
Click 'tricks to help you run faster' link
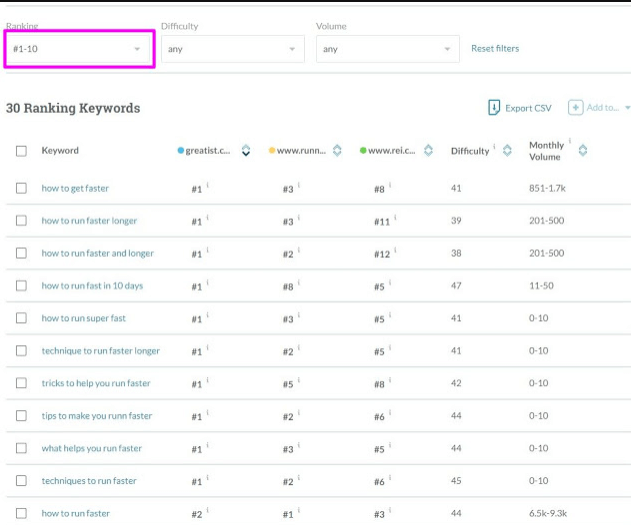point(95,383)
